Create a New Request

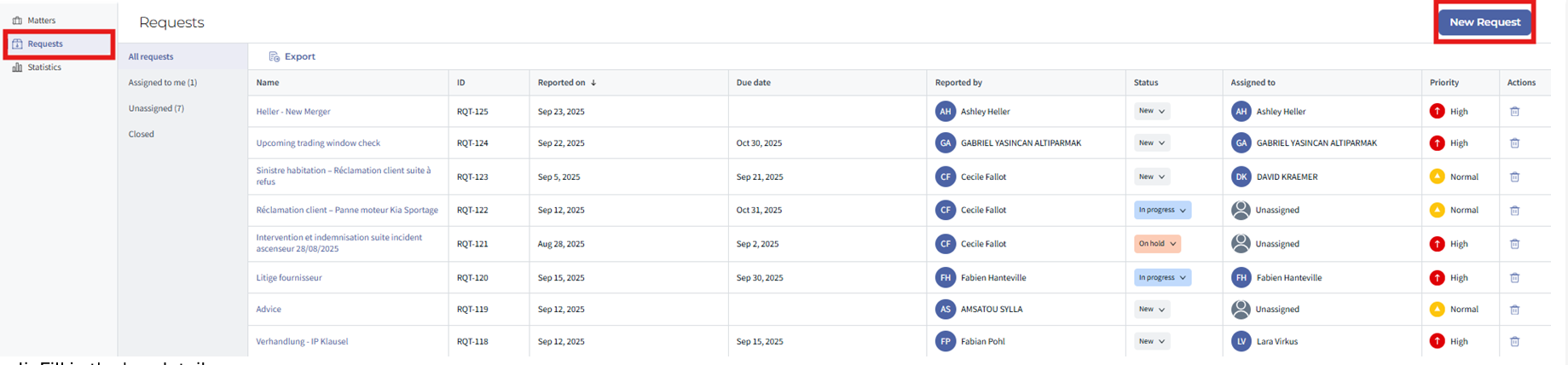pos(1484,22)
